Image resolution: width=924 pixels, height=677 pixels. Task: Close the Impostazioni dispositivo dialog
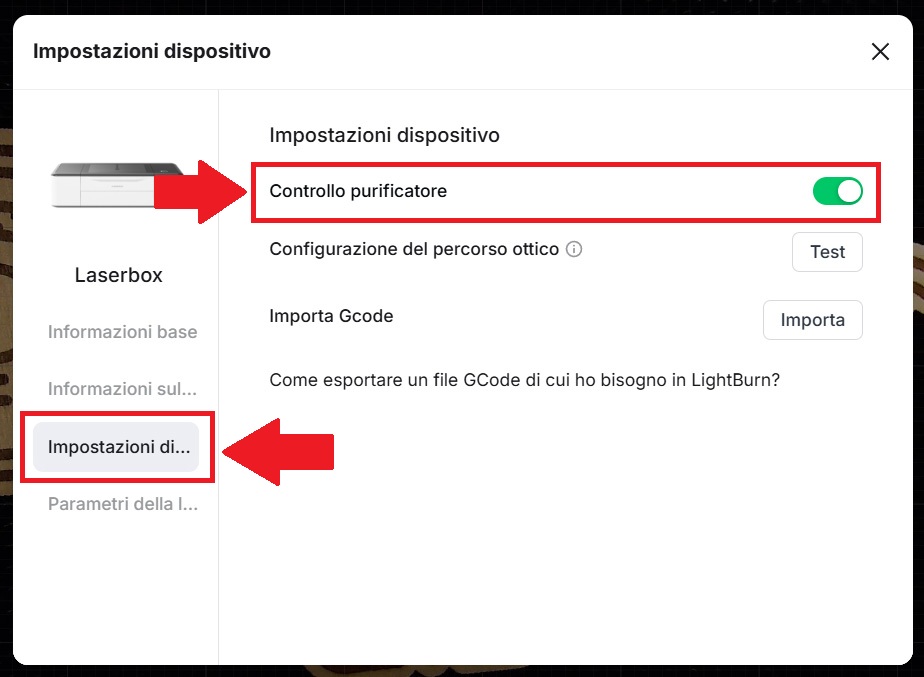(x=880, y=52)
